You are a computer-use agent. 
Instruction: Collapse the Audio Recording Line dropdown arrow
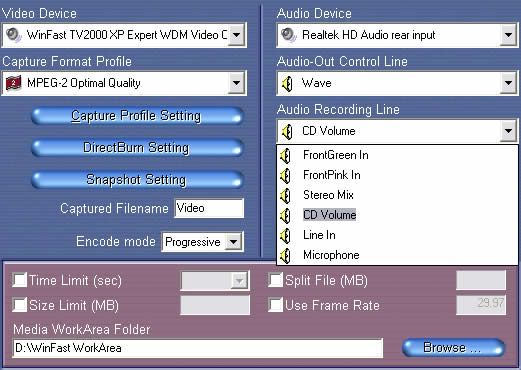tap(508, 131)
